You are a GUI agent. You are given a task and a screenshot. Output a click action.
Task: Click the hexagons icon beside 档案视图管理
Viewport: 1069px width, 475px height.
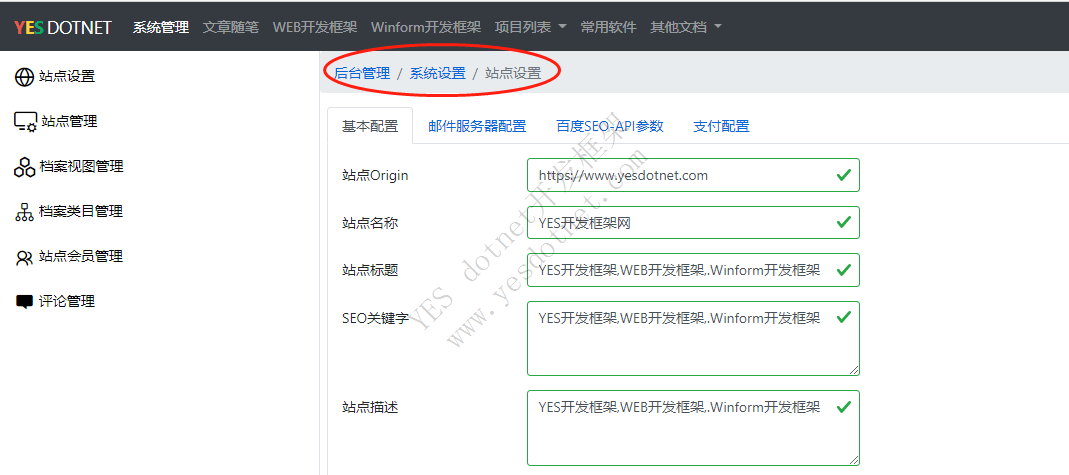[x=24, y=167]
